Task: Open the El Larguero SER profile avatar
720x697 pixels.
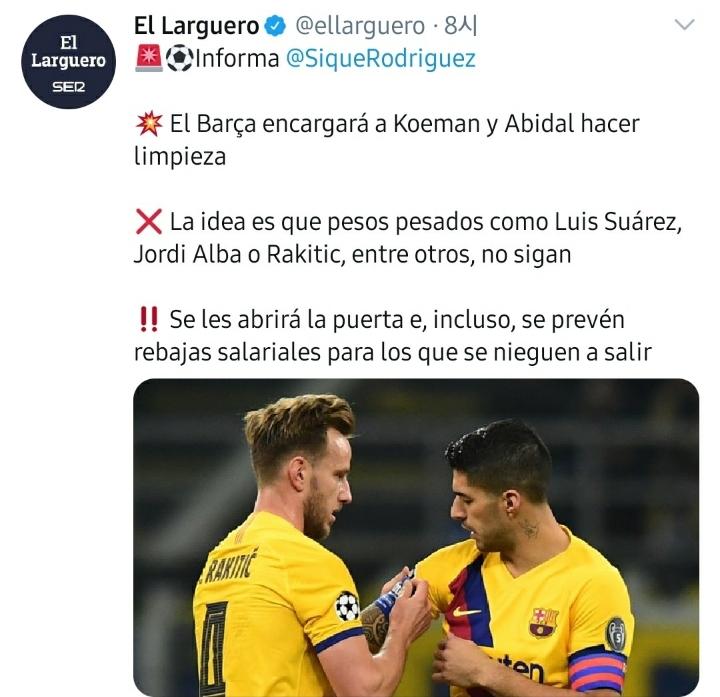Action: coord(68,62)
